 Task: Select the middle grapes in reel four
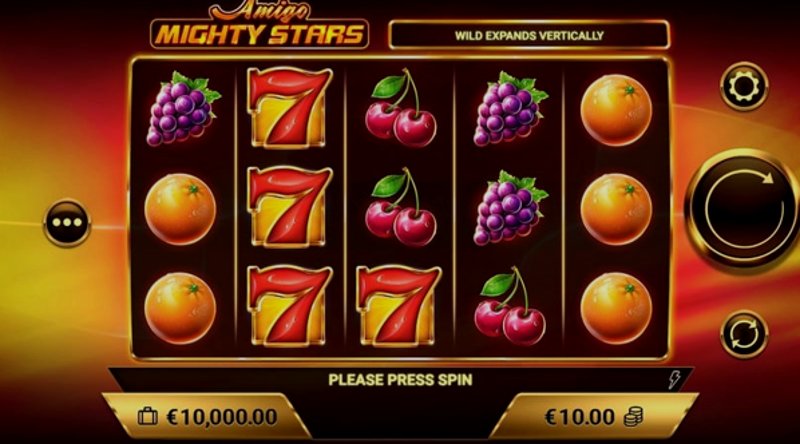click(510, 208)
